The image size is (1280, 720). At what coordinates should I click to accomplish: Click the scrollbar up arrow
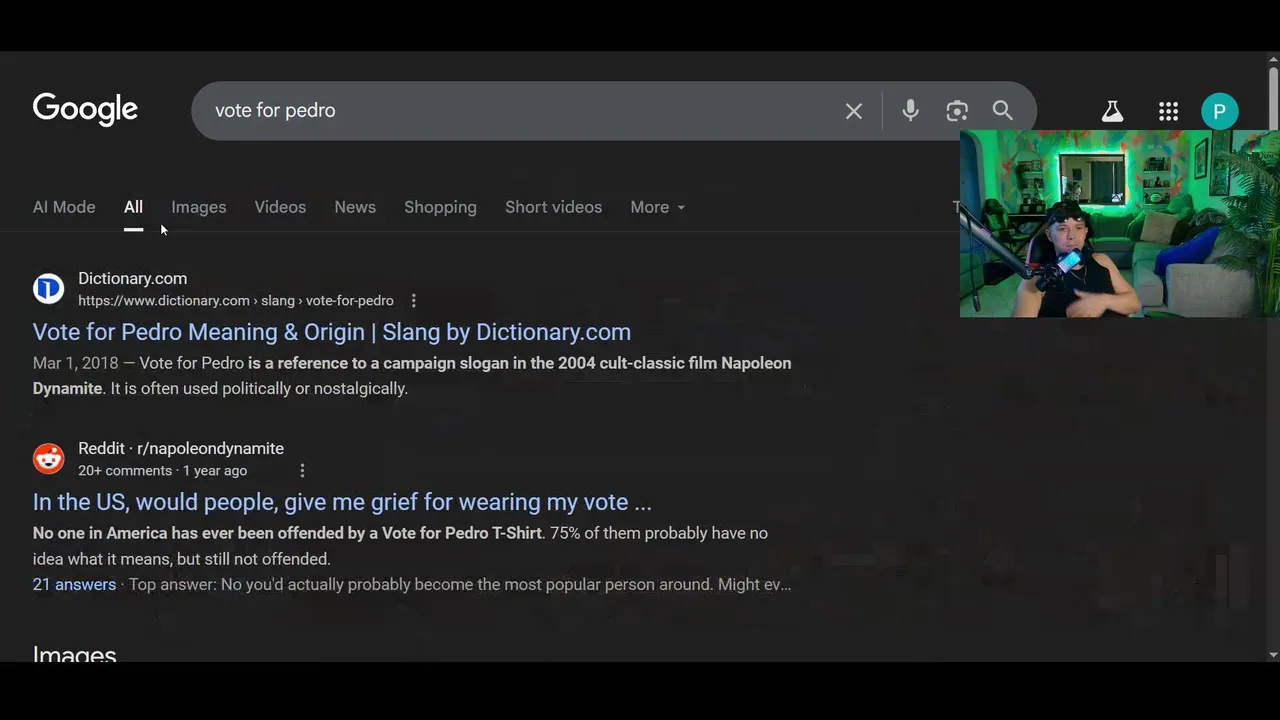pyautogui.click(x=1273, y=59)
